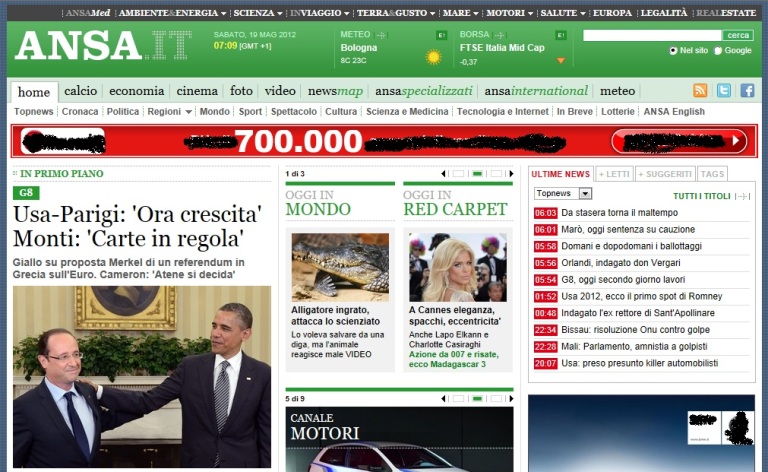Open the Topnews dropdown in Ultime News
768x472 pixels.
[563, 193]
